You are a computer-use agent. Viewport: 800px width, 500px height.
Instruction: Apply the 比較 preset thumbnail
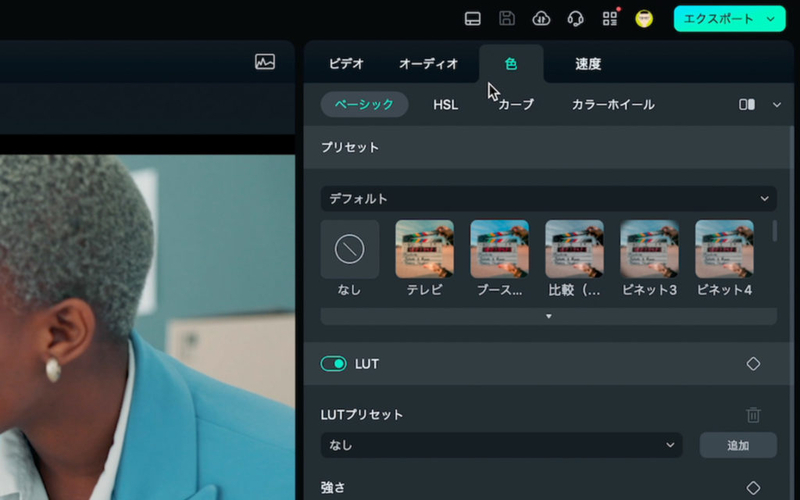[x=574, y=249]
